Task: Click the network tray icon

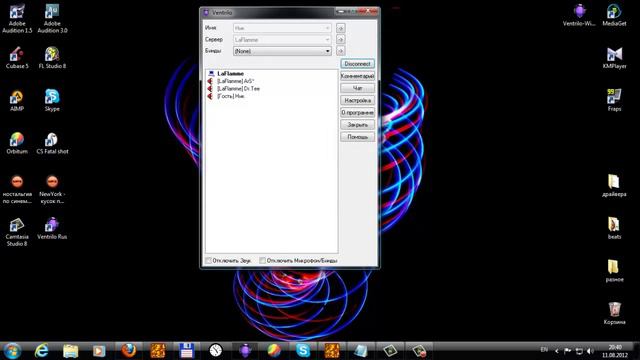Action: tap(579, 351)
